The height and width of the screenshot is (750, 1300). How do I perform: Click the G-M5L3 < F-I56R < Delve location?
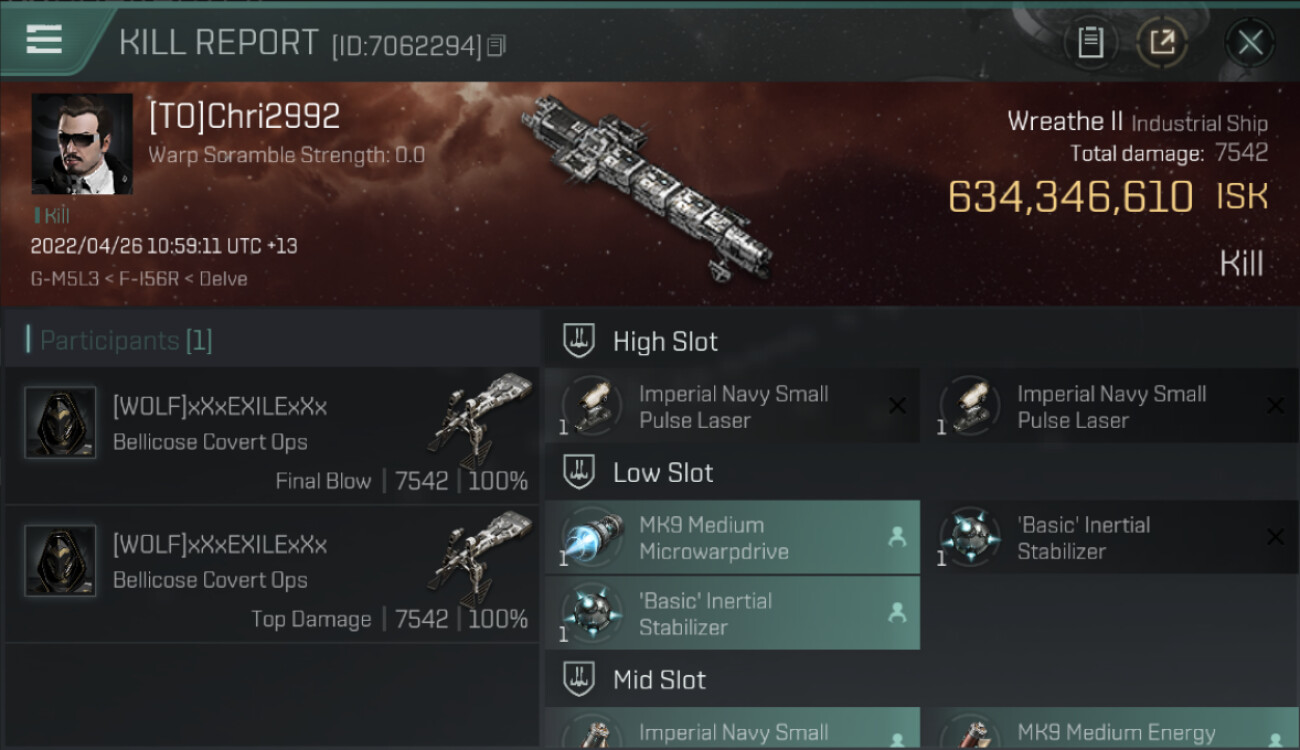point(139,279)
